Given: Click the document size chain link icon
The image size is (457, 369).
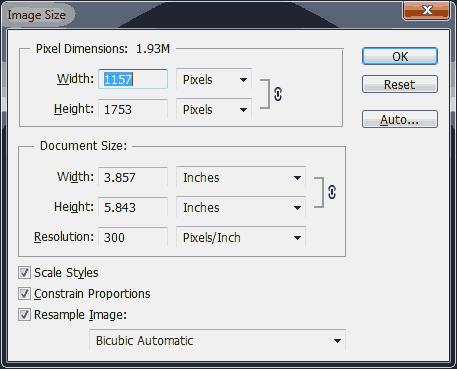Looking at the screenshot, I should [x=332, y=192].
